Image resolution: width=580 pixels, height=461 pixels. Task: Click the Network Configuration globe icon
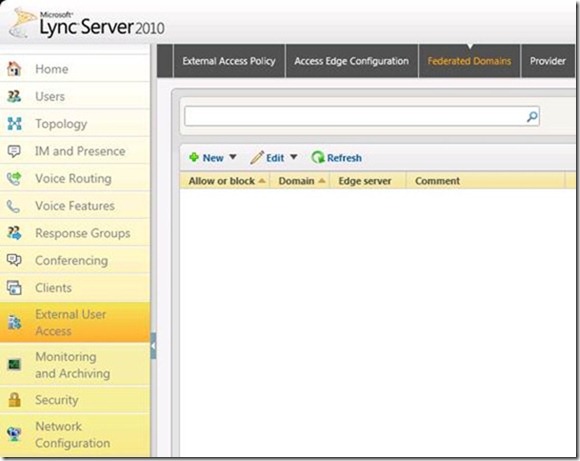coord(14,434)
